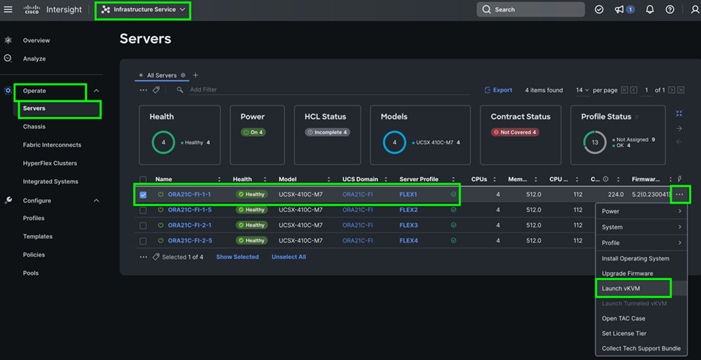Choose Collect Tech Support Bundle

[x=641, y=348]
